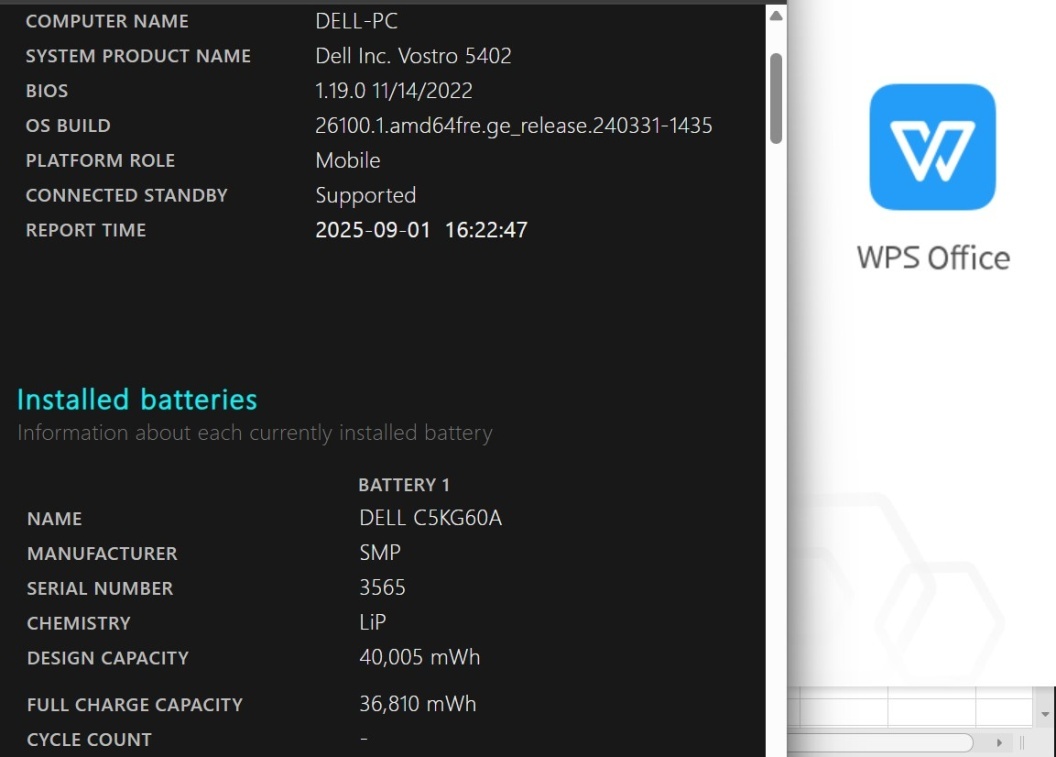Click the CYCLE COUNT label
Image resolution: width=1056 pixels, height=757 pixels.
pos(89,740)
